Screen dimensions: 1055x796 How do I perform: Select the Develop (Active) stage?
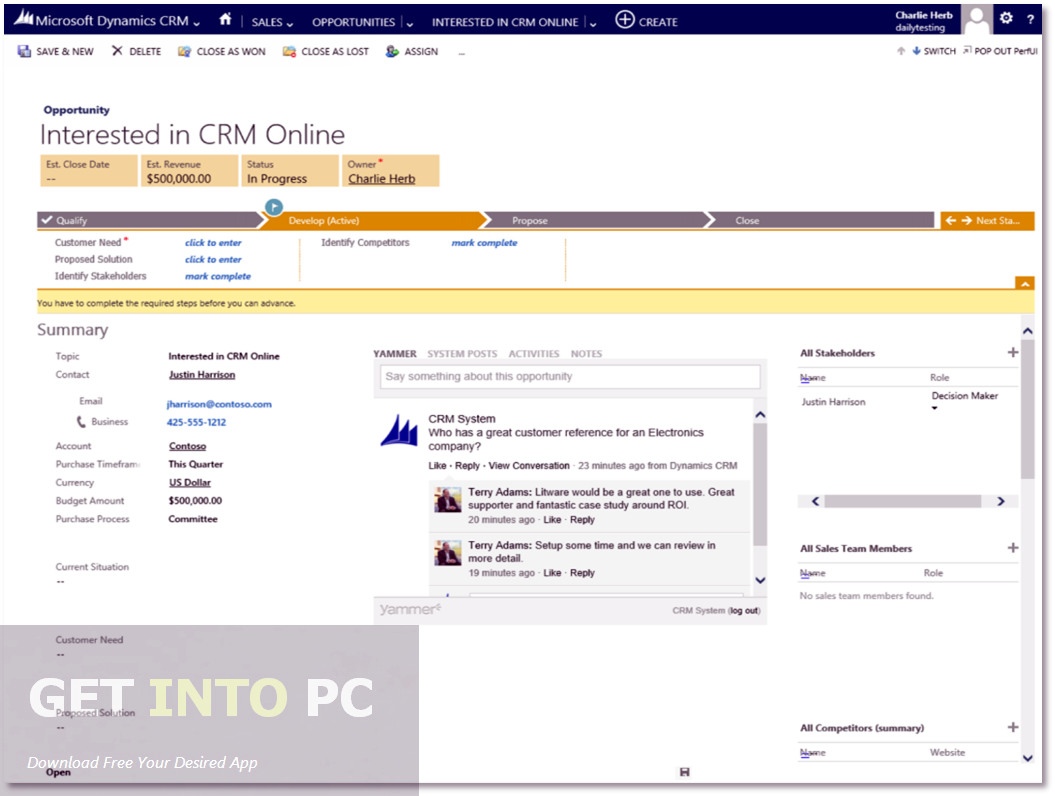coord(373,221)
